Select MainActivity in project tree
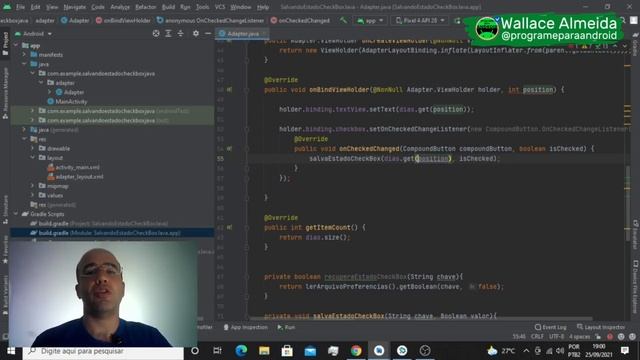Screen dimensions: 640x360 [67, 102]
